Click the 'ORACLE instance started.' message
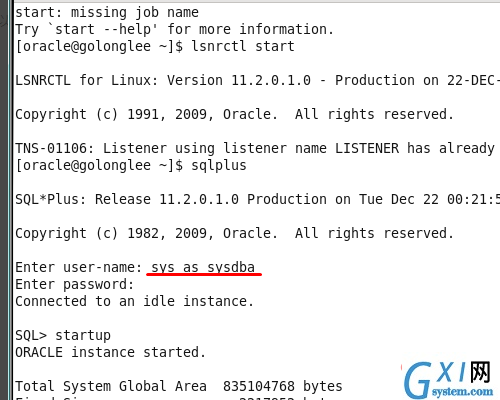Image resolution: width=500 pixels, height=400 pixels. coord(110,352)
